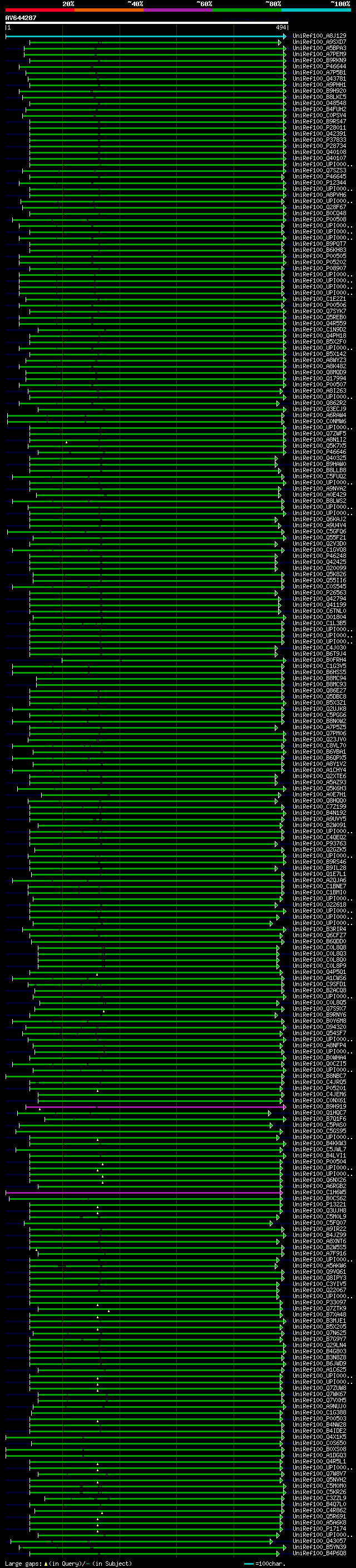Viewport: 356px width, 1568px height.
Task: Choose the UniRef100_P12344 hit
Action: [319, 182]
